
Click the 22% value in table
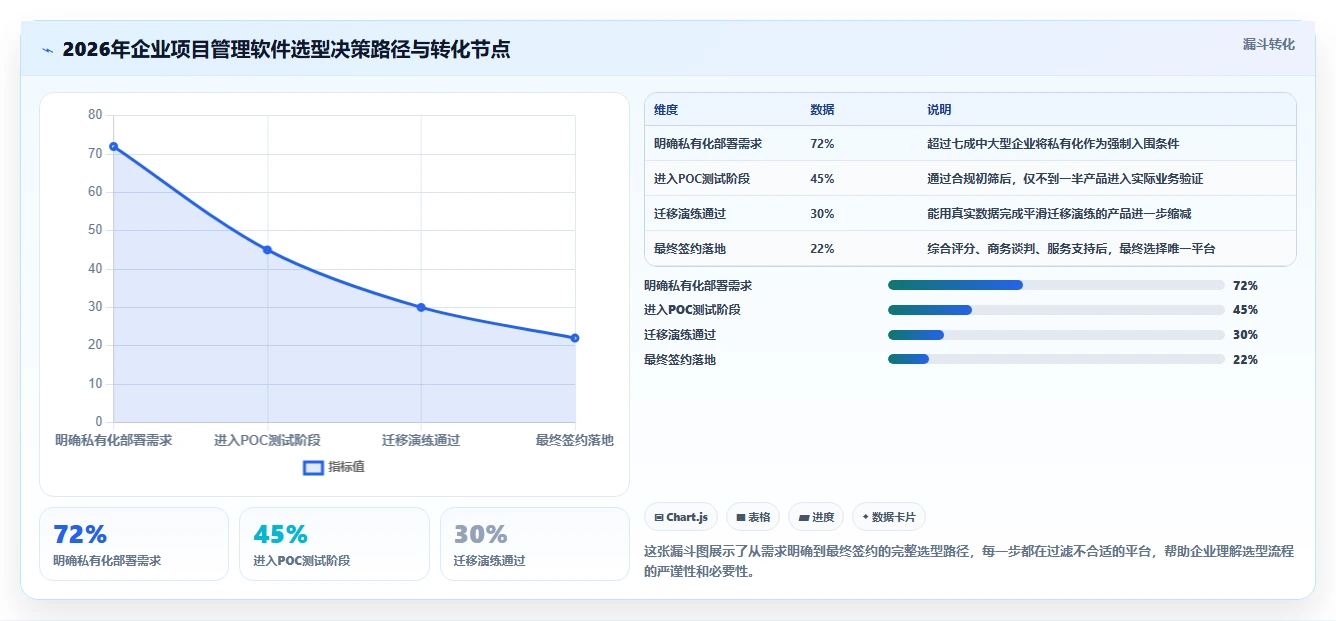pyautogui.click(x=822, y=249)
